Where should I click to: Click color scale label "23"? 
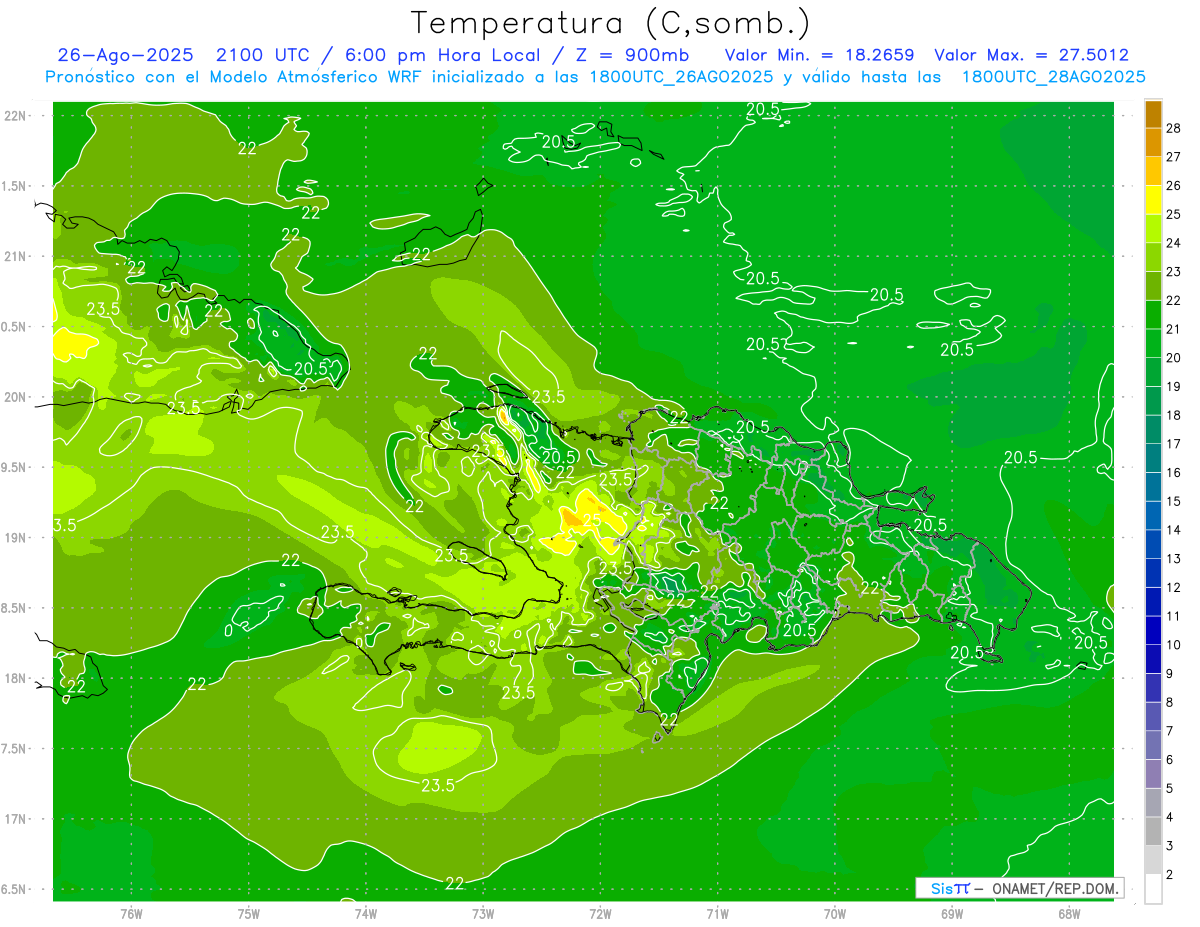[1174, 272]
